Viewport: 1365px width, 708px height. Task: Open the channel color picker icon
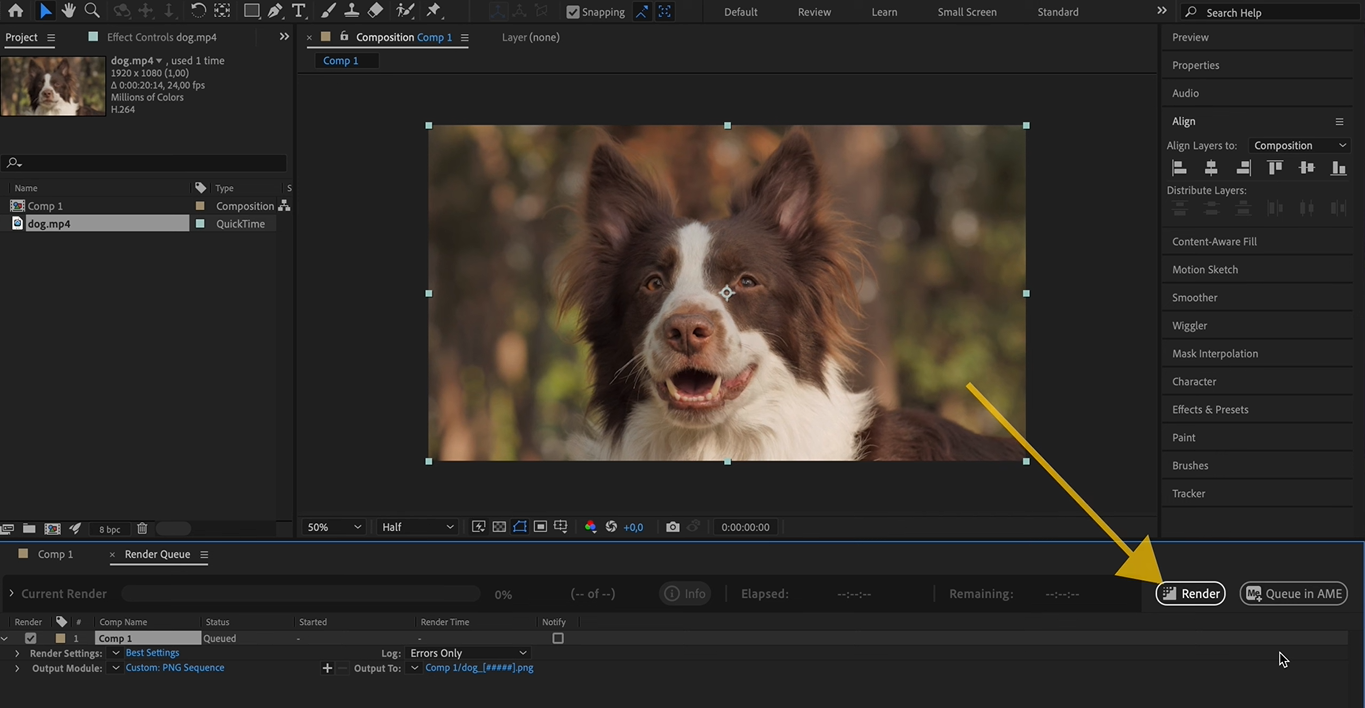(x=590, y=527)
